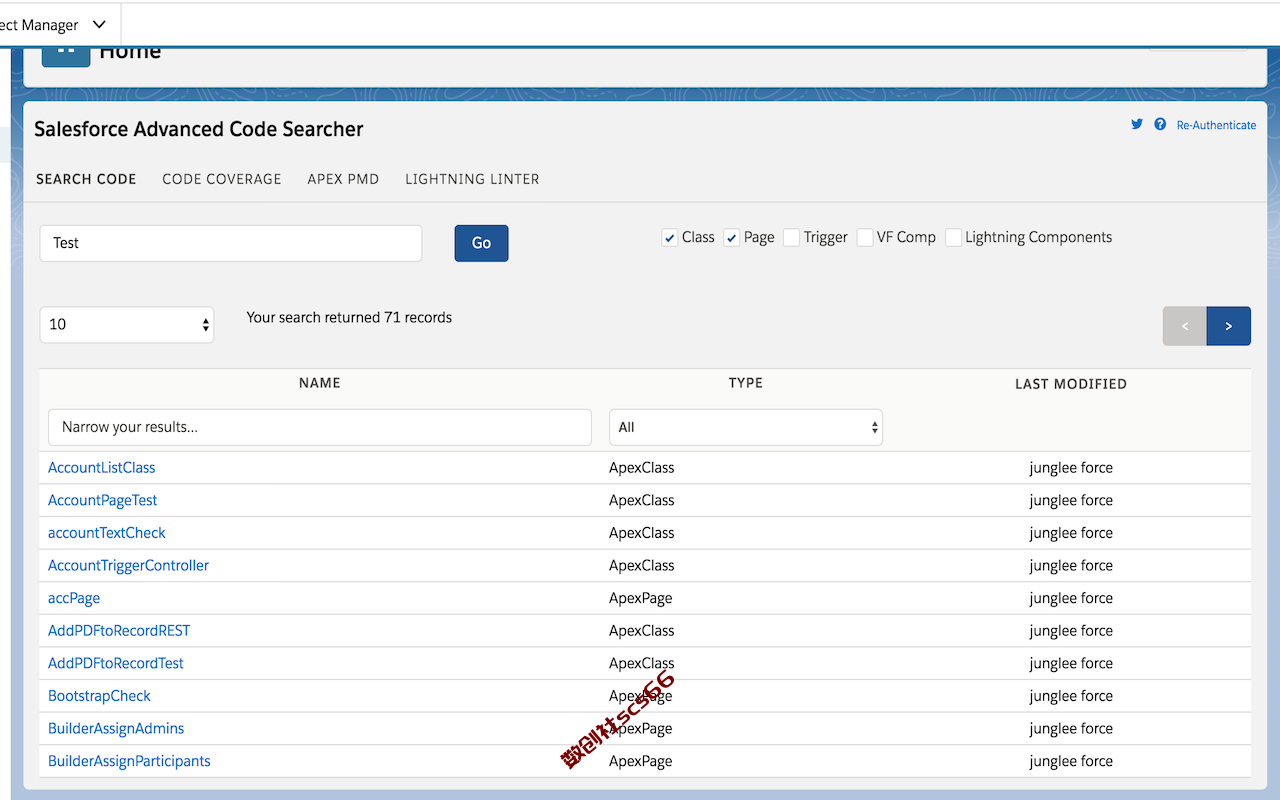
Task: Uncheck the Class checkbox
Action: point(670,238)
